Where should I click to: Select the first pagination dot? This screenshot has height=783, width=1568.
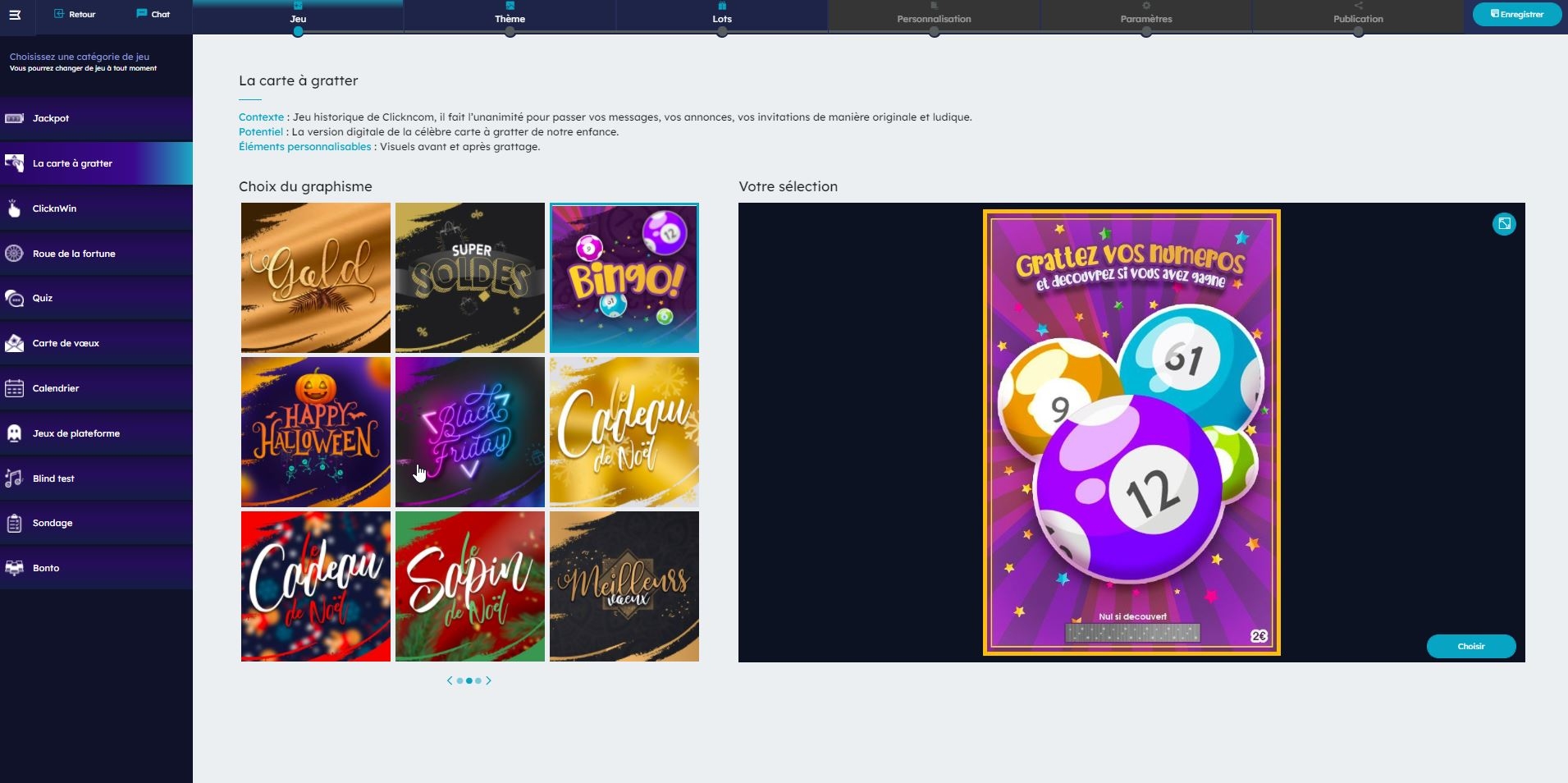[459, 680]
